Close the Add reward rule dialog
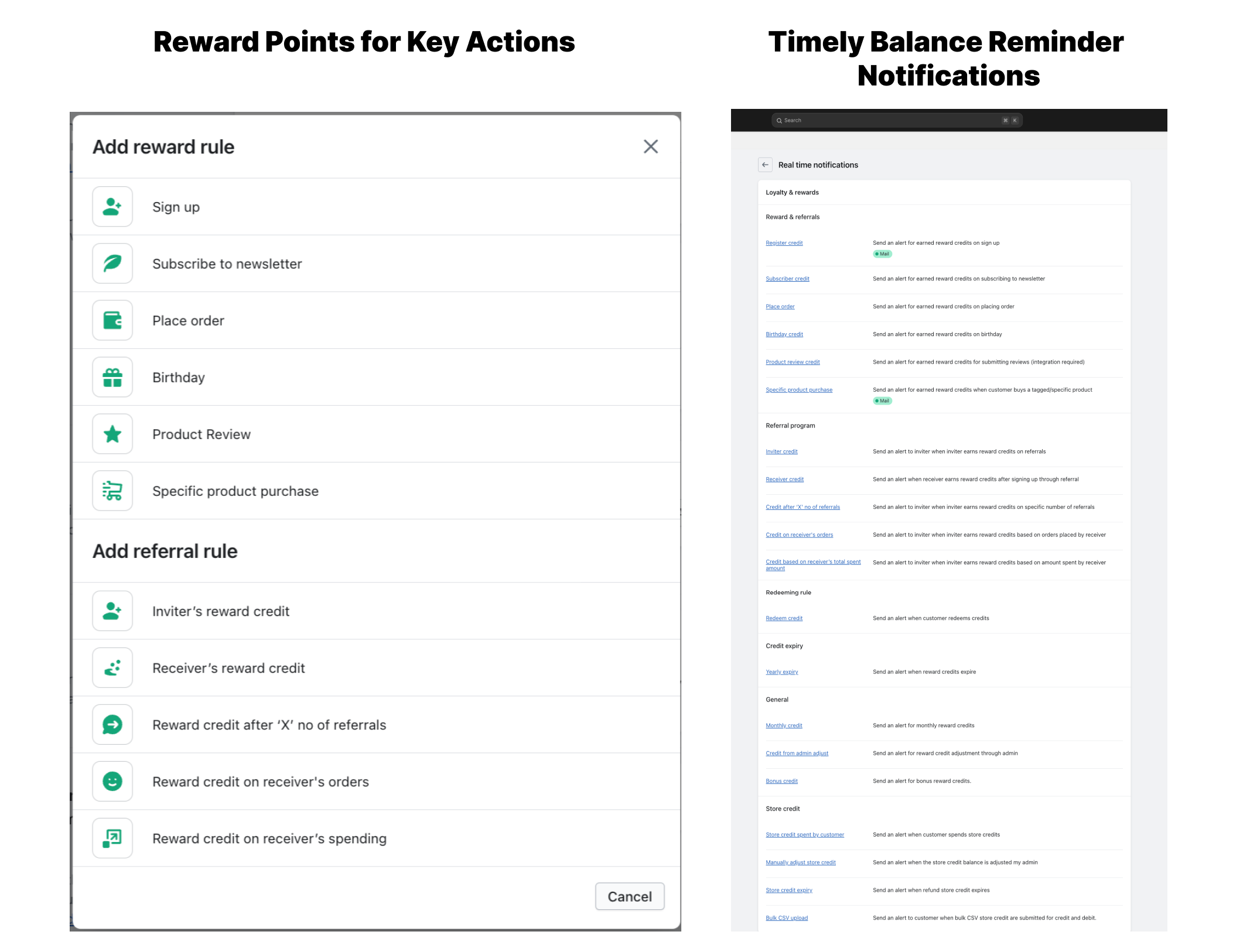The image size is (1250, 952). (x=650, y=146)
